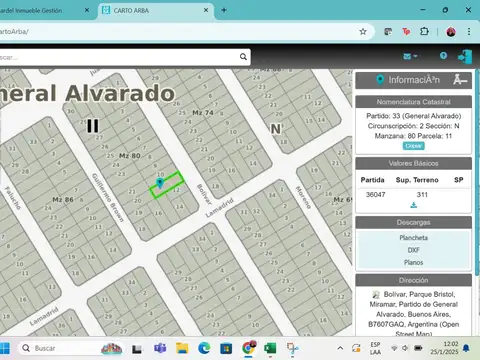Screen dimensions: 480x360
Task: Open the Snipping Tool taskbar icon
Action: click(292, 349)
